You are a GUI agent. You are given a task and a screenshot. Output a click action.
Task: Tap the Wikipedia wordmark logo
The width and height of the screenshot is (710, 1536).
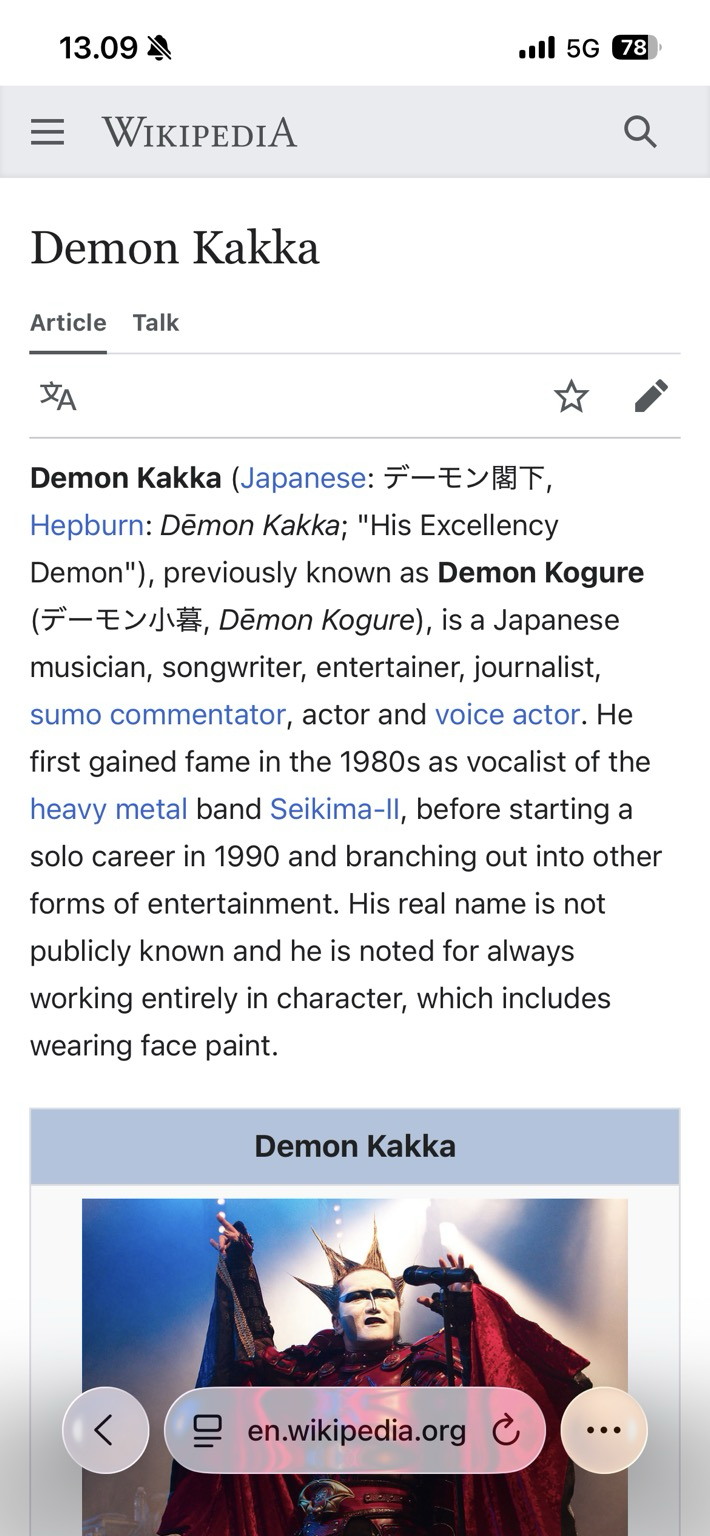(x=199, y=132)
